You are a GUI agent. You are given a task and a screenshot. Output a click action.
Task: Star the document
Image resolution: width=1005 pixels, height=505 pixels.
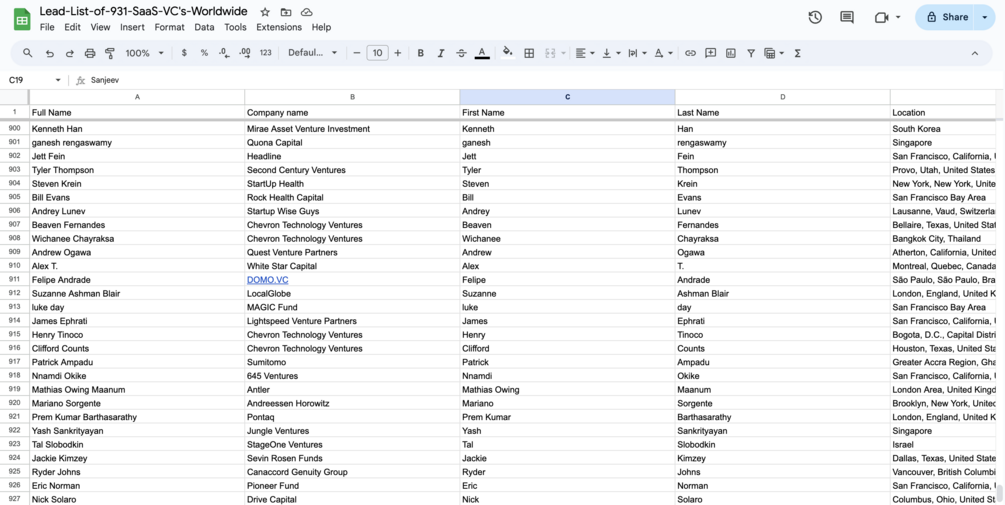pyautogui.click(x=265, y=12)
